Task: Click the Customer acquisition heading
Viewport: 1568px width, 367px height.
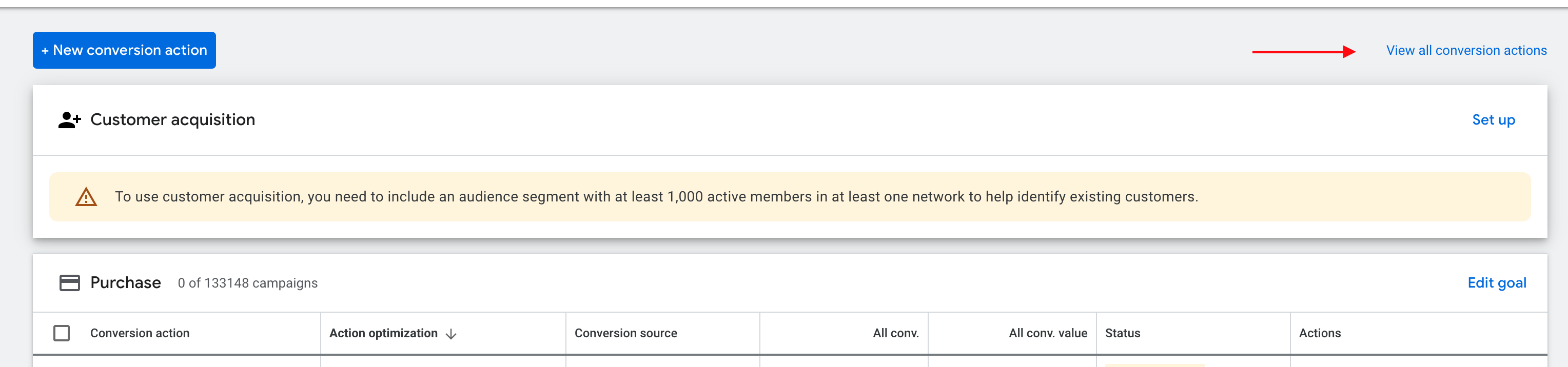Action: pos(172,120)
